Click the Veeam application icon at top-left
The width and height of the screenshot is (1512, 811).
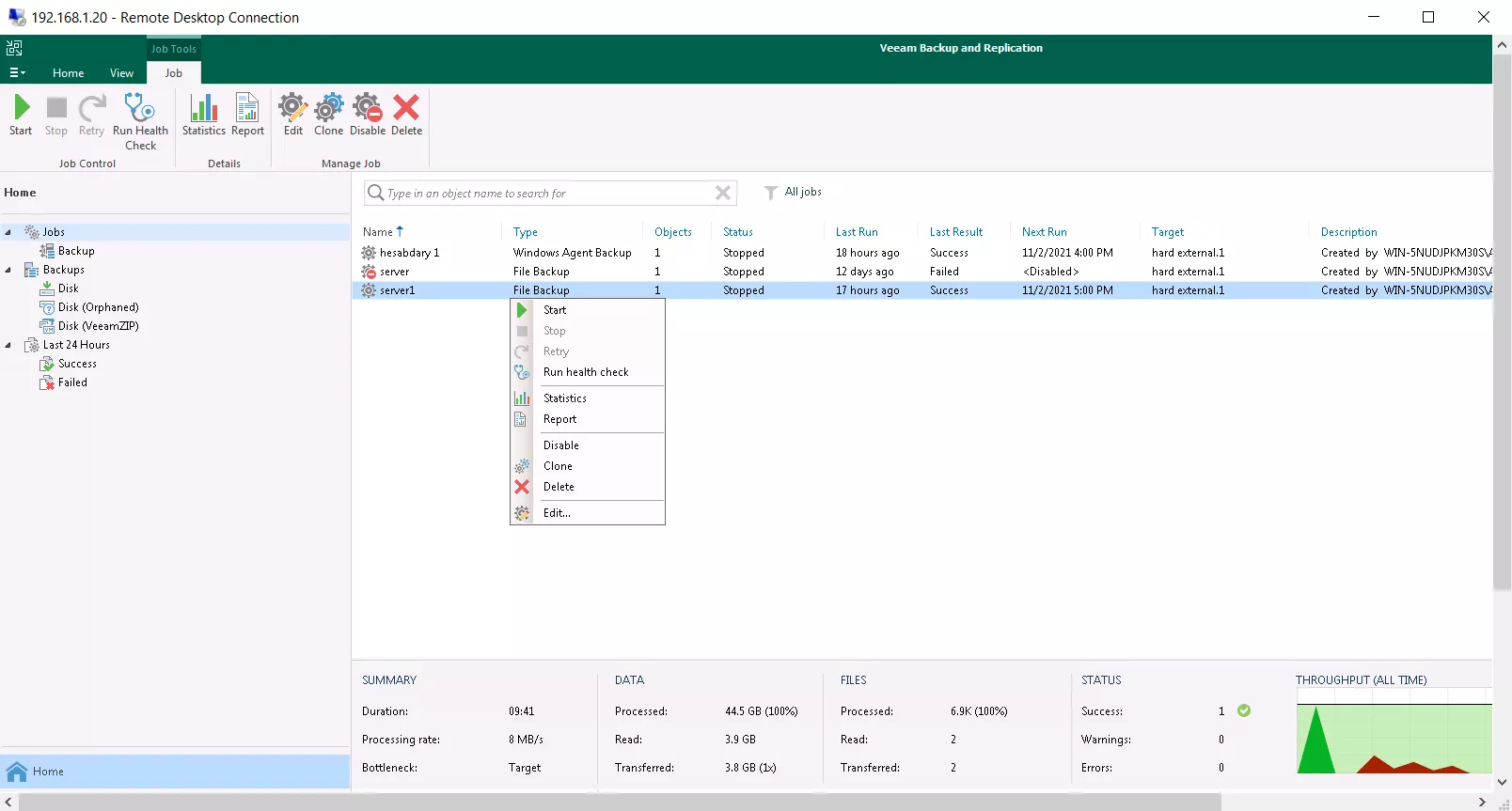tap(14, 48)
